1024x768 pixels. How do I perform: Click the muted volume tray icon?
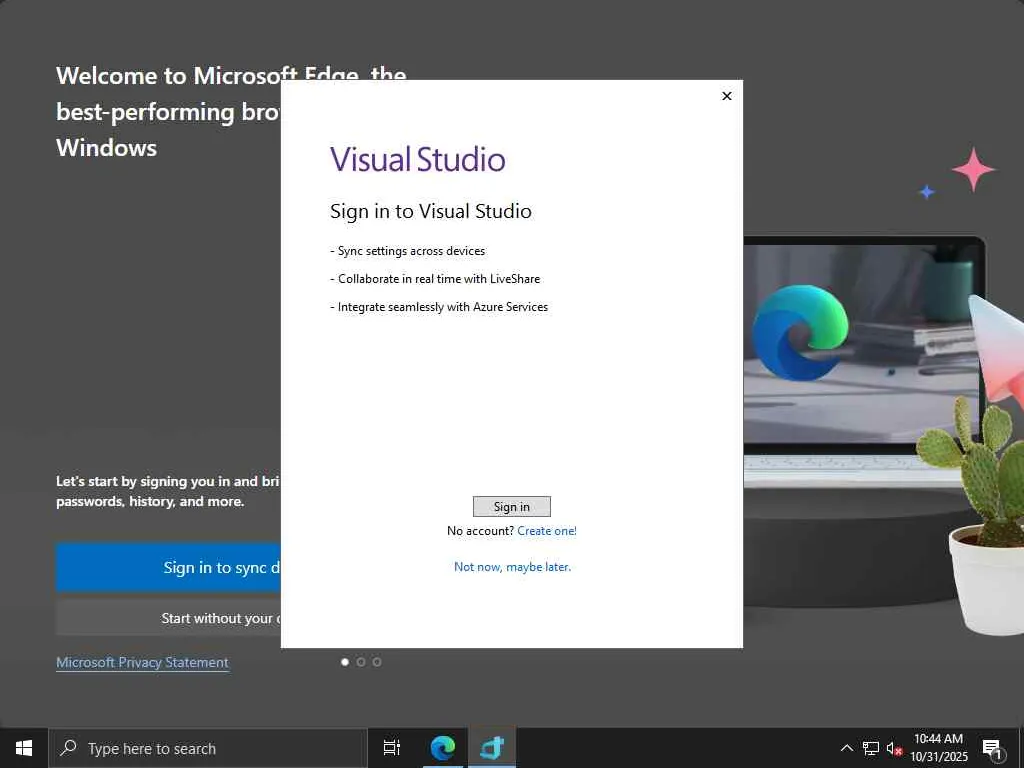894,748
